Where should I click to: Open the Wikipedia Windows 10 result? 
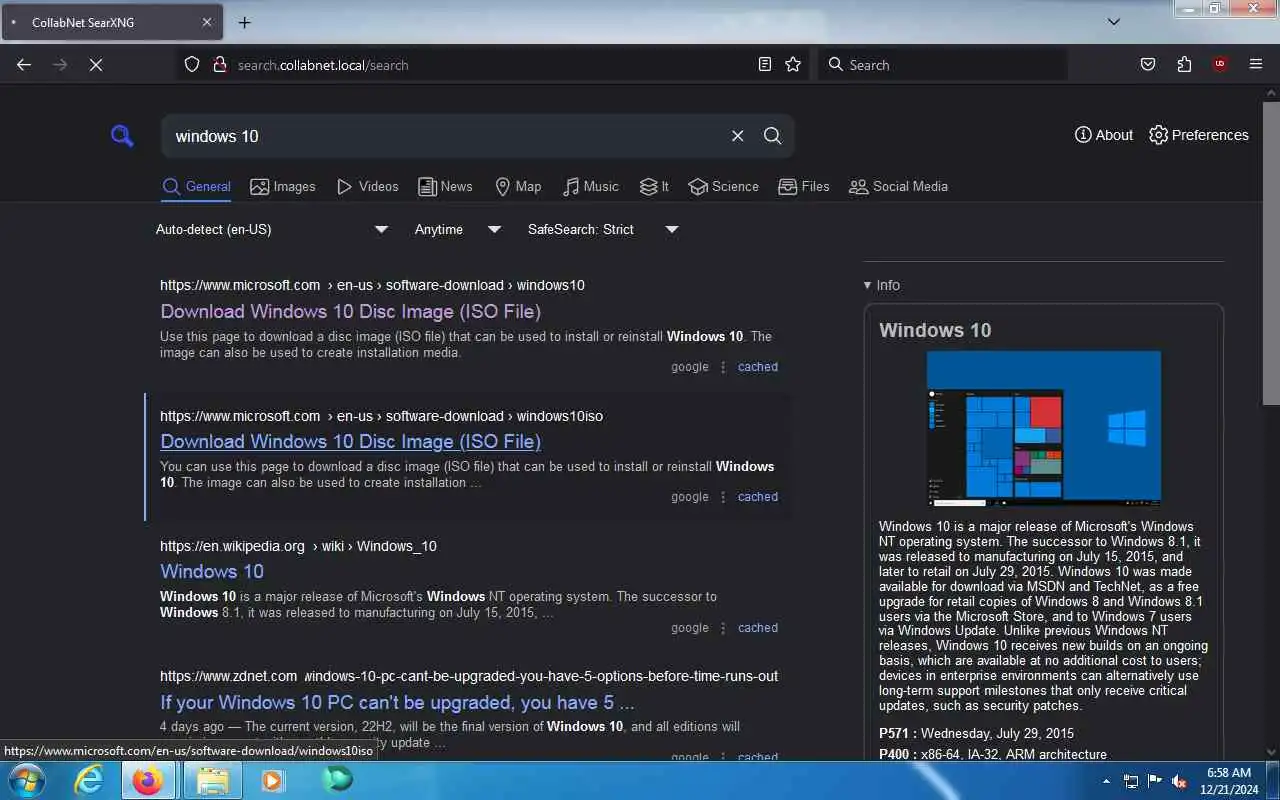click(x=212, y=571)
